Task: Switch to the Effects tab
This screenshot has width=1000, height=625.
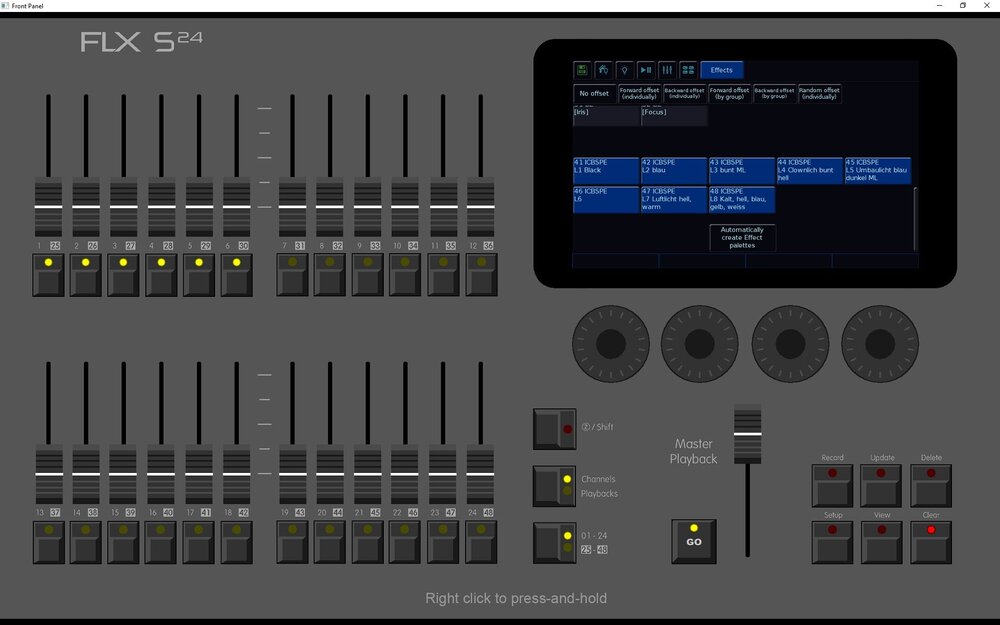Action: (x=721, y=70)
